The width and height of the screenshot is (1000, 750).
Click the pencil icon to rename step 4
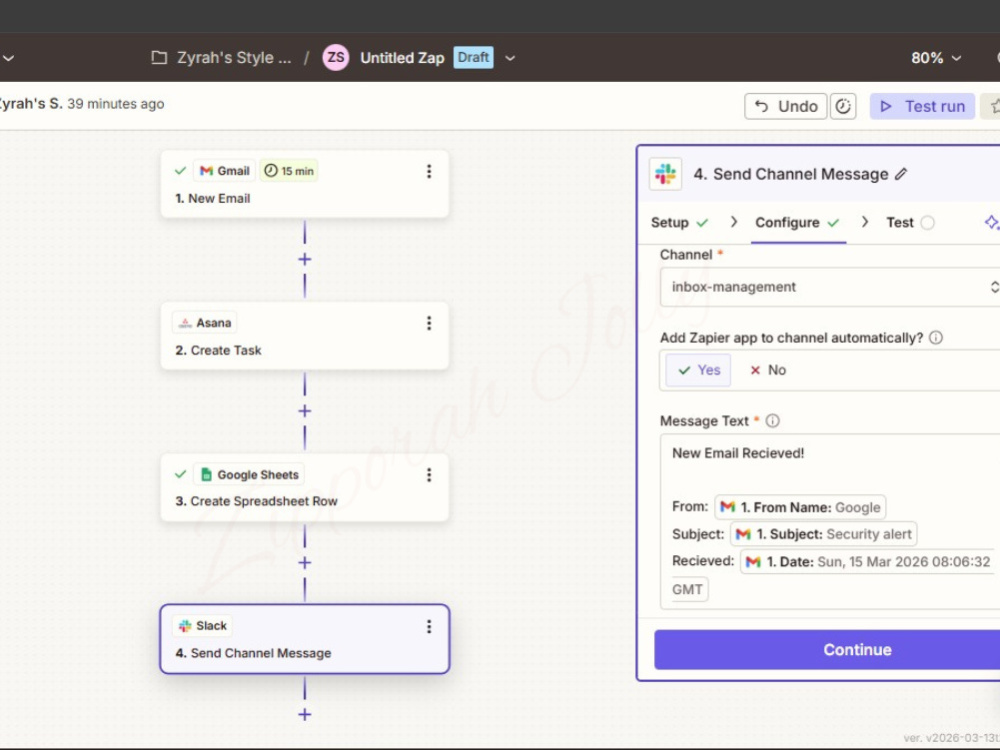point(901,174)
